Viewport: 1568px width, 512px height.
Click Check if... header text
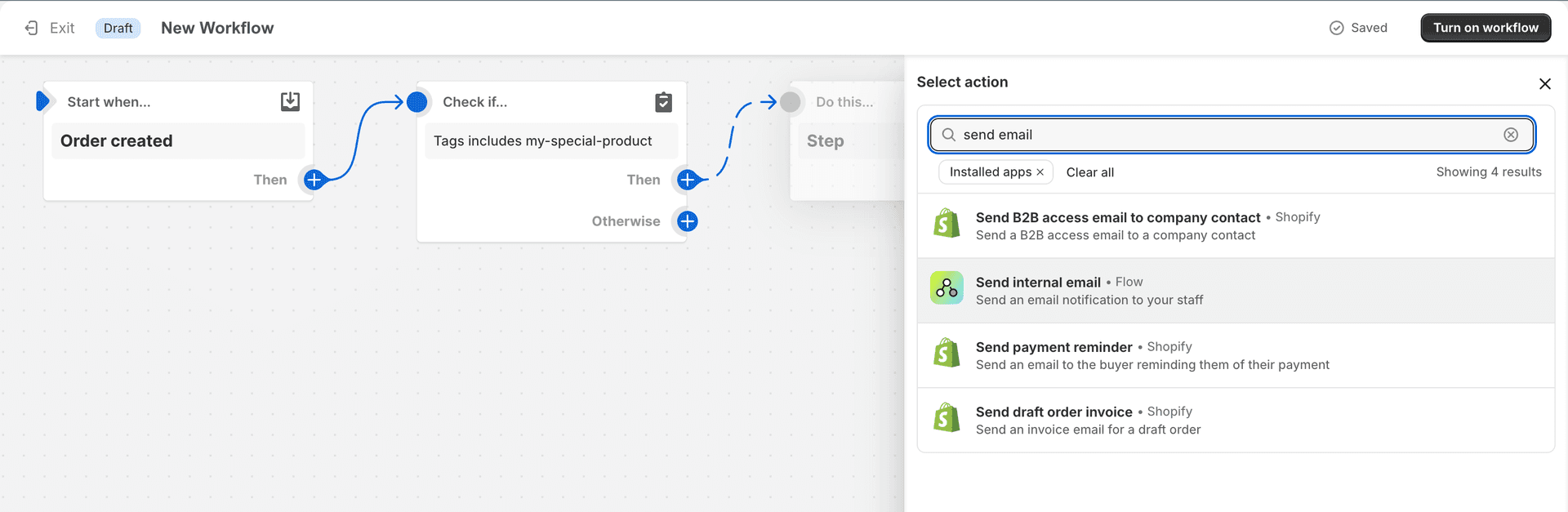pyautogui.click(x=474, y=102)
